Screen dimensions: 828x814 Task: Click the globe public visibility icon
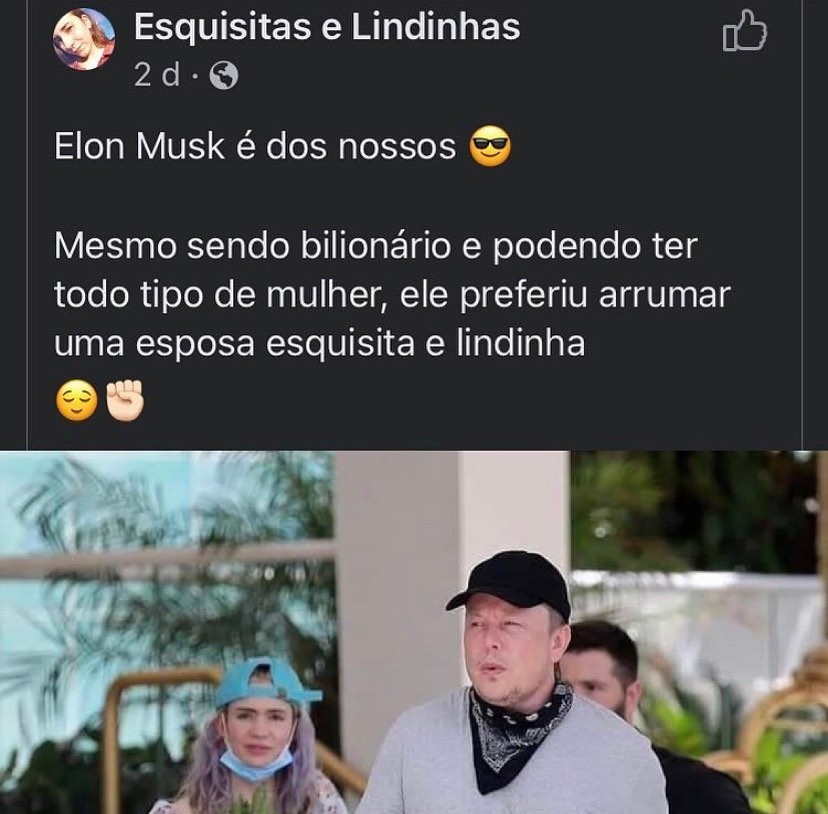click(x=224, y=76)
